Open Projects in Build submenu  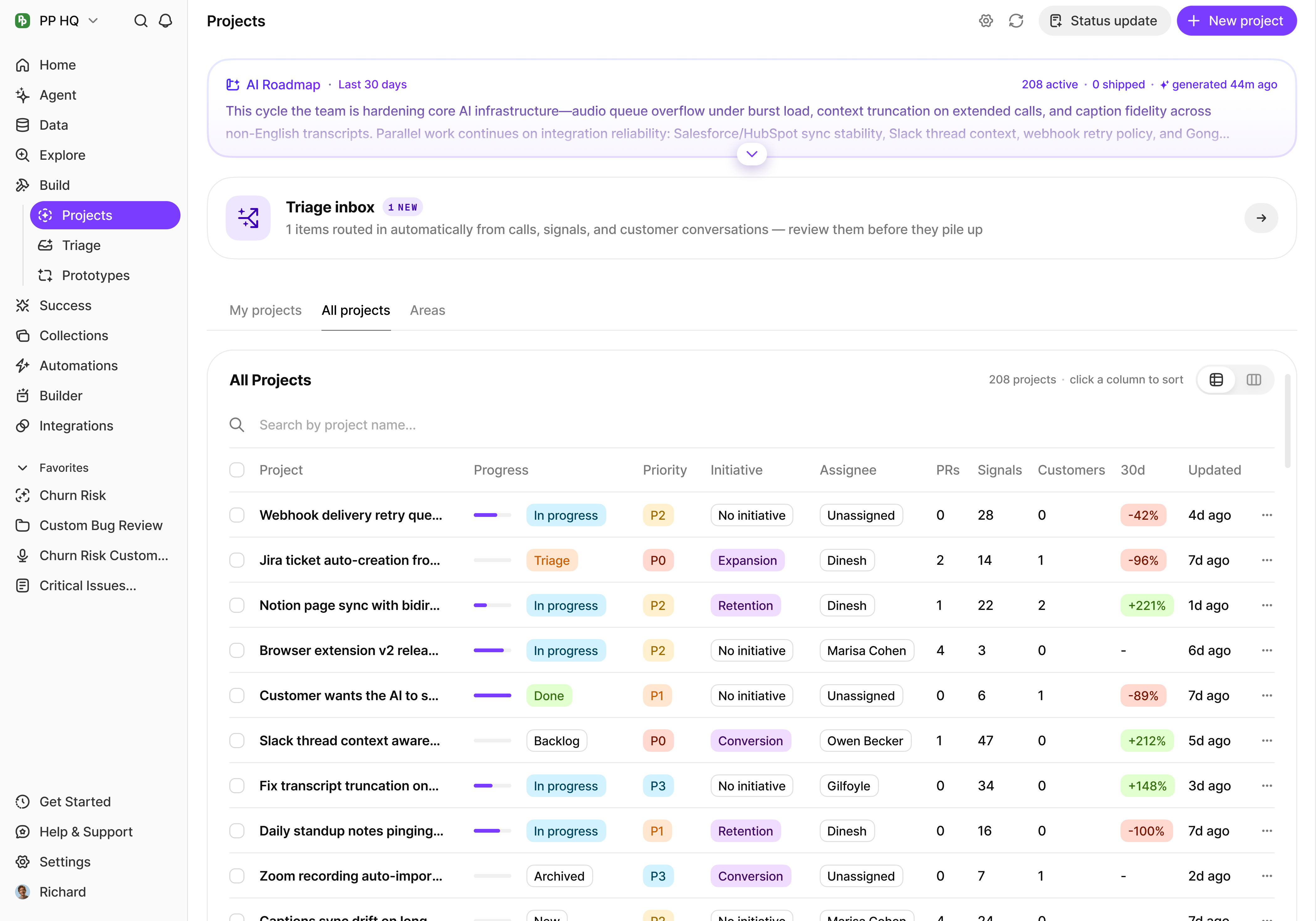pyautogui.click(x=105, y=216)
